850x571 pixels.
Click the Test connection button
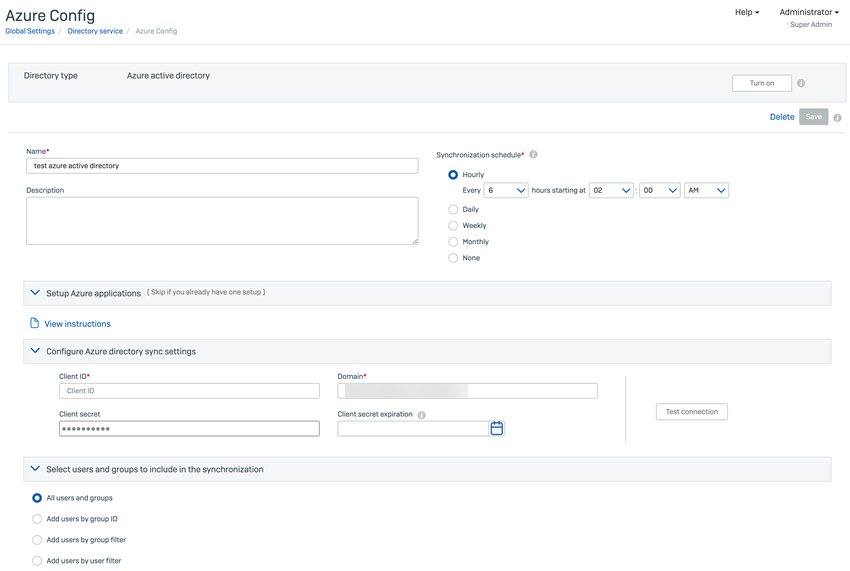coord(691,411)
